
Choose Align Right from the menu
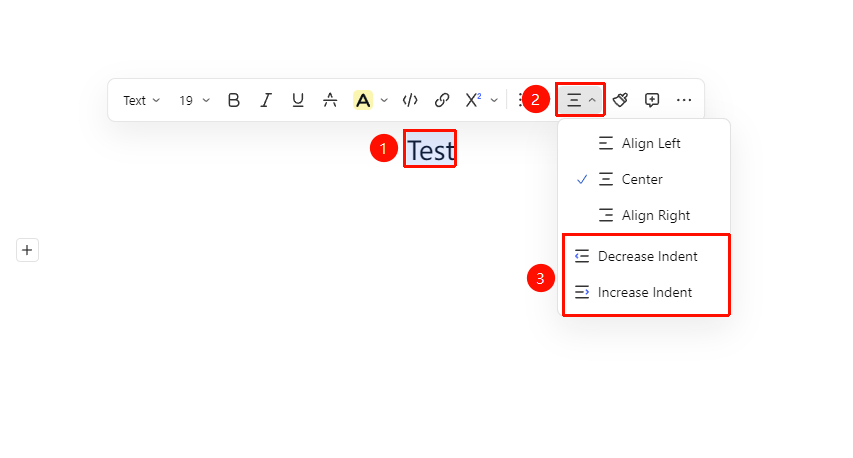[x=644, y=215]
